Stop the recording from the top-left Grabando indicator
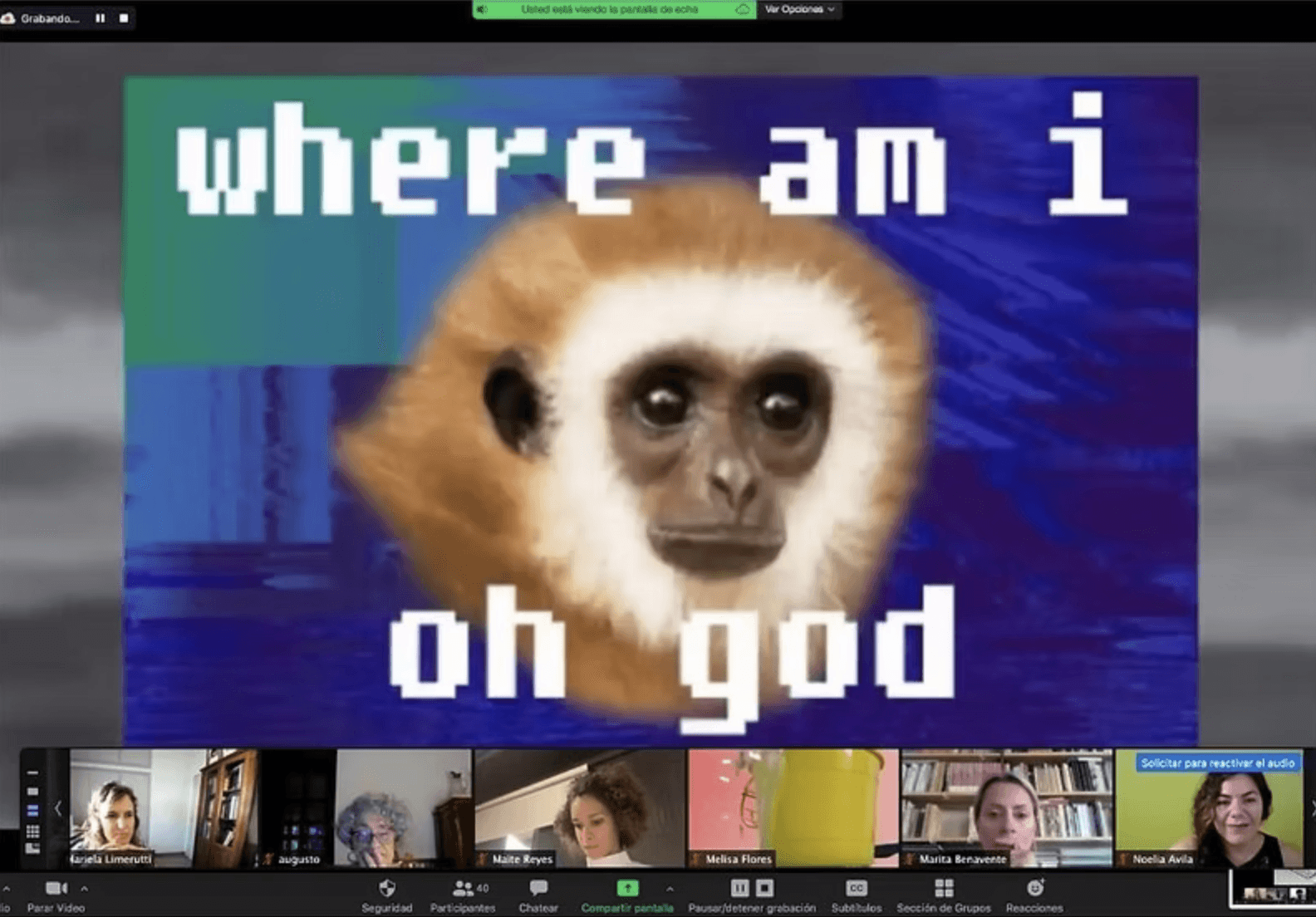The height and width of the screenshot is (917, 1316). tap(124, 17)
